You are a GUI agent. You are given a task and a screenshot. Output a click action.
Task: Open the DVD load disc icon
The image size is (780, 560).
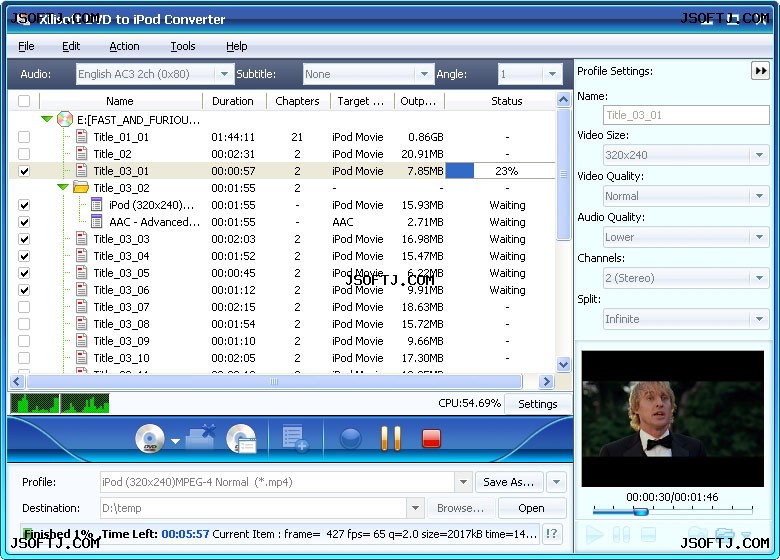(150, 439)
